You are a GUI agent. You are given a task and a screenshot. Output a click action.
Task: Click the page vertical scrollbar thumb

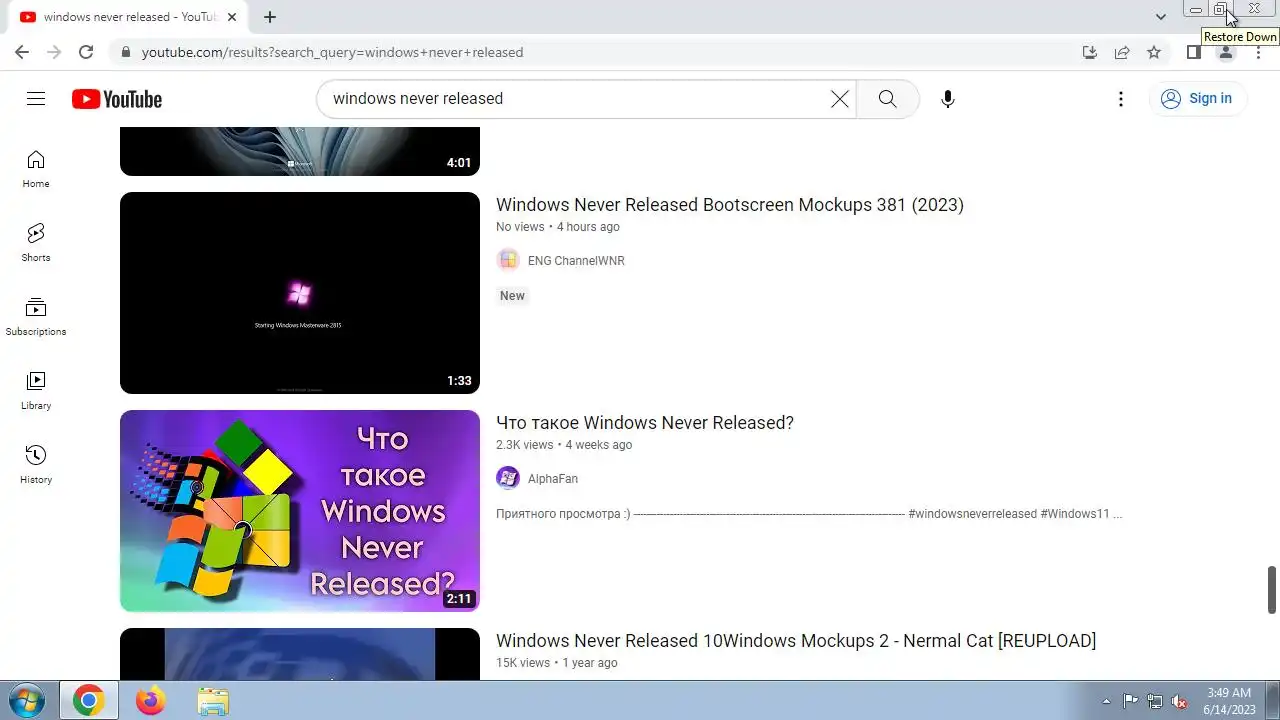coord(1272,590)
